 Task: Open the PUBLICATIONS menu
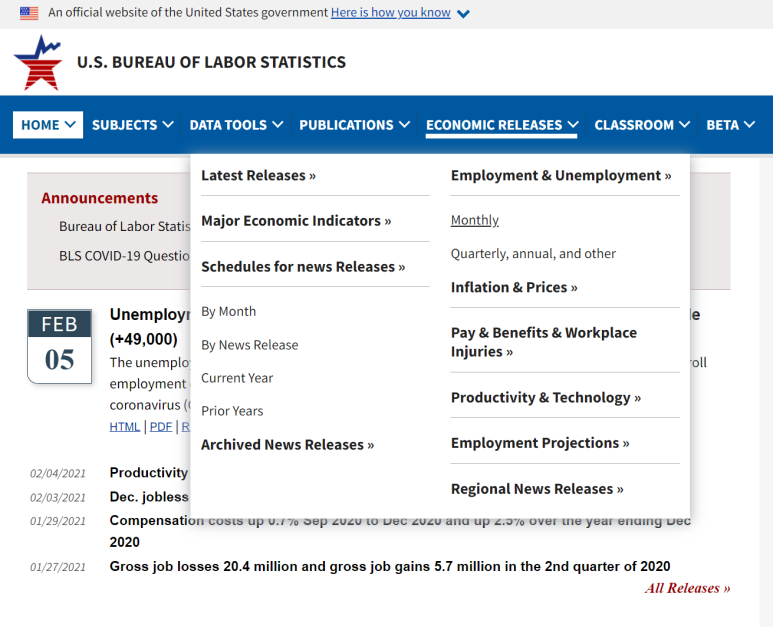(354, 125)
